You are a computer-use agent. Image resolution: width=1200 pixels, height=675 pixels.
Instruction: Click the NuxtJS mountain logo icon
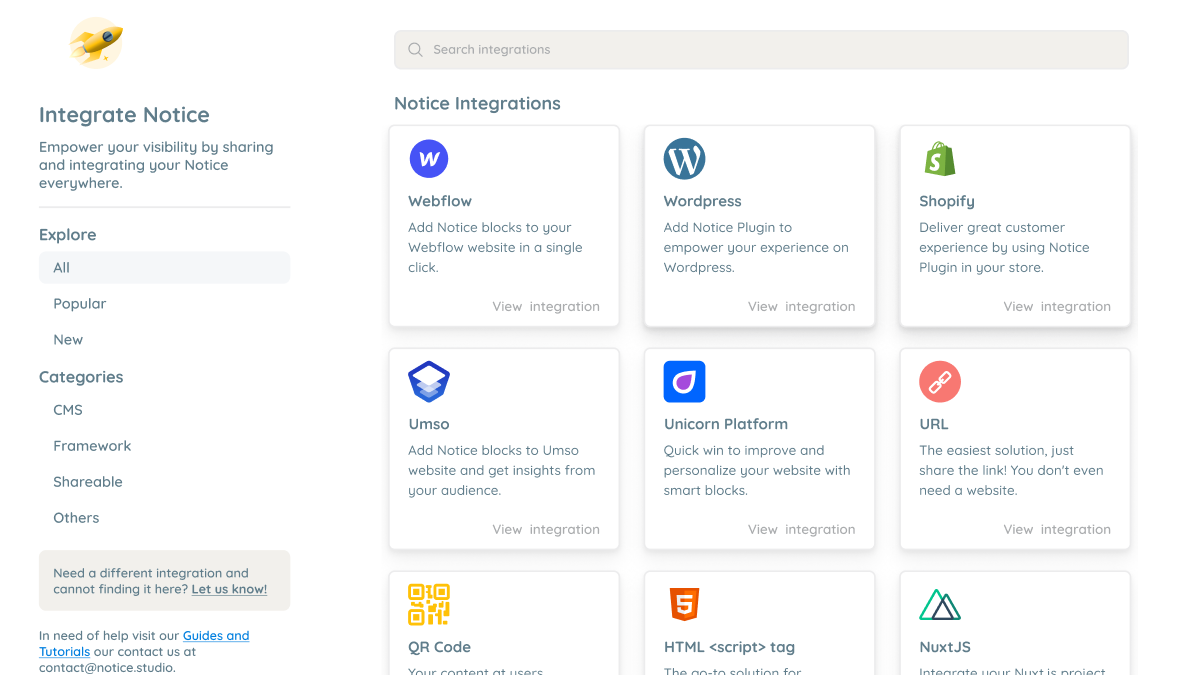pyautogui.click(x=940, y=606)
